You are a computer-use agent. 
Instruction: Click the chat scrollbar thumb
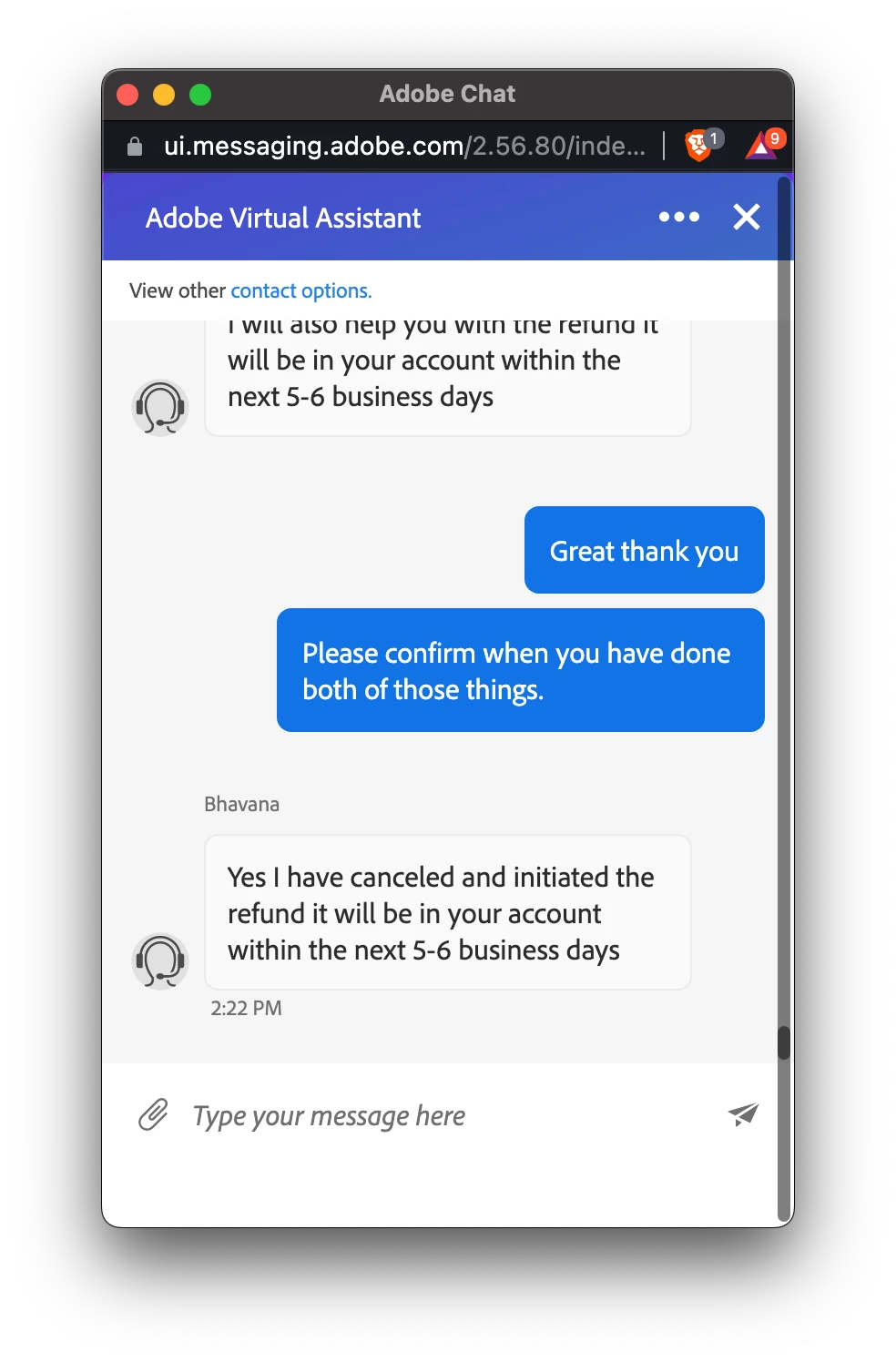(784, 1043)
